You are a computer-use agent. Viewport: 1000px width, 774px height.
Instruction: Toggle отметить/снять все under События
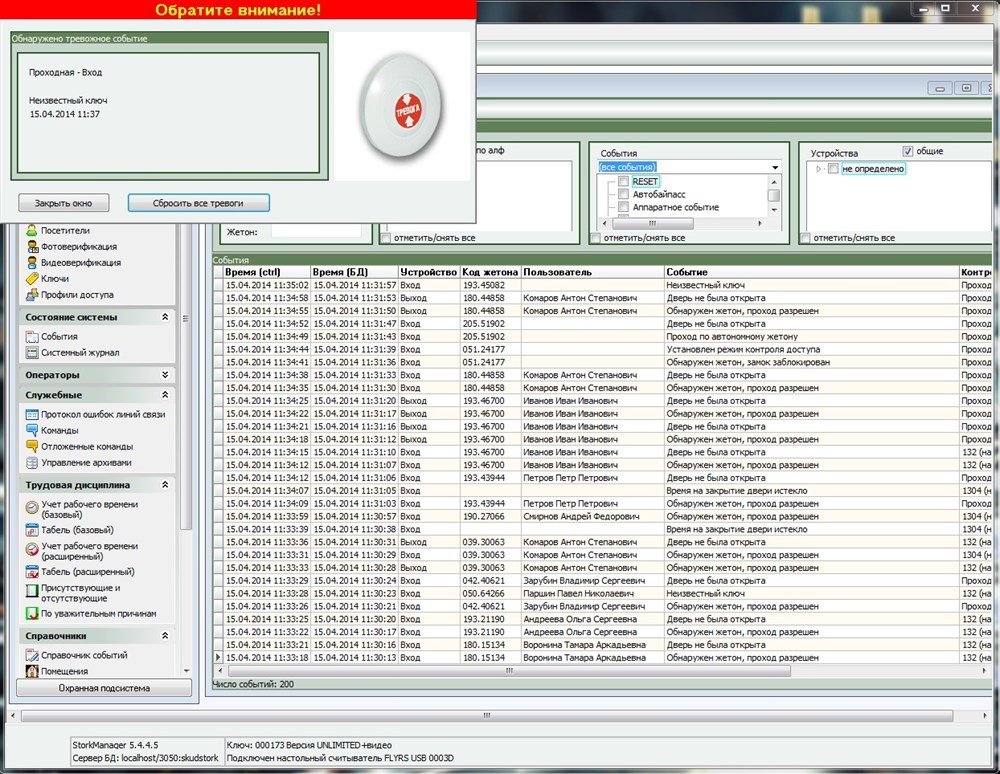pos(596,238)
